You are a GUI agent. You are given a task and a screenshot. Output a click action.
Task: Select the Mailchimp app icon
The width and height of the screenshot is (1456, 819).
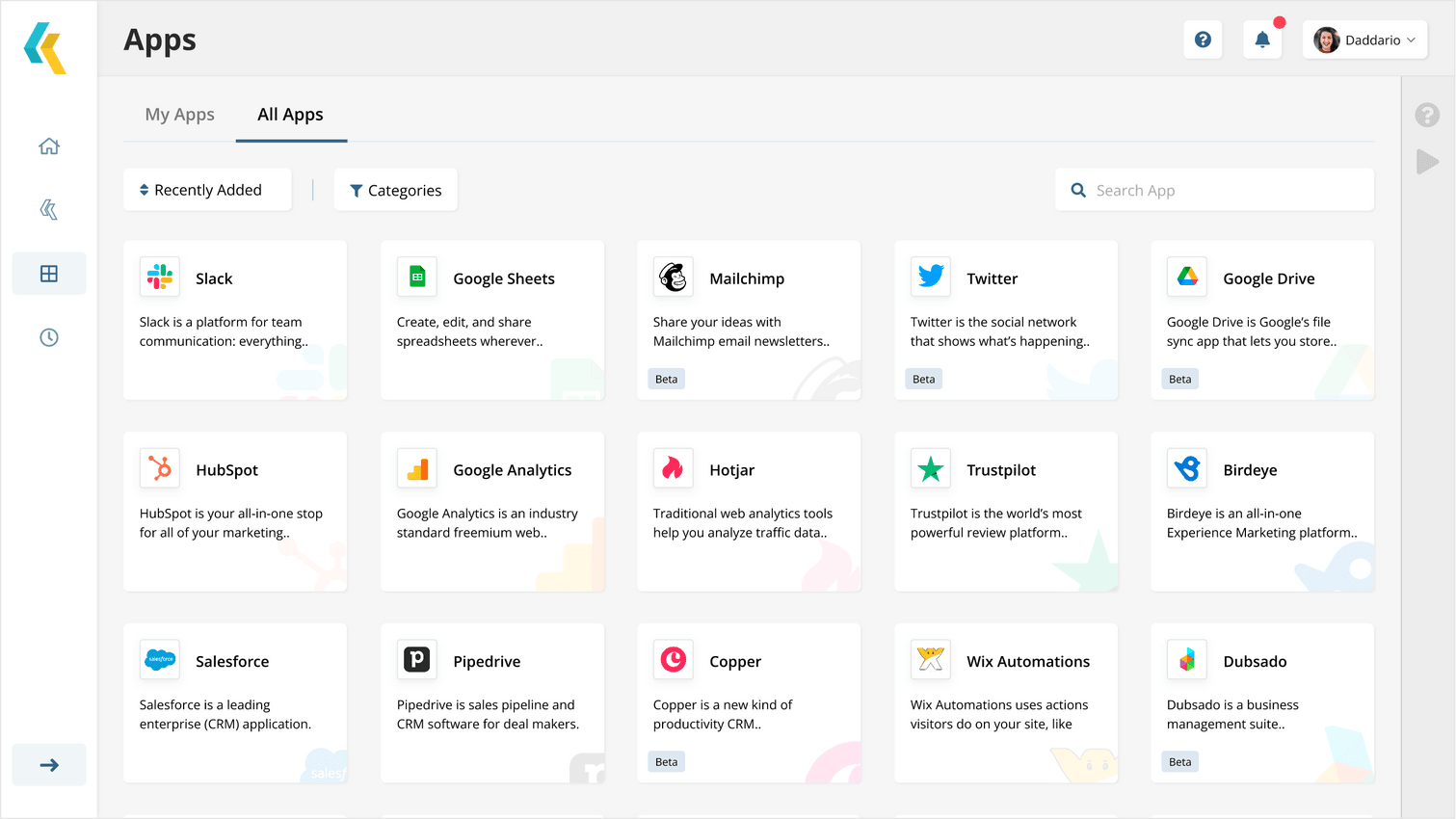coord(673,277)
